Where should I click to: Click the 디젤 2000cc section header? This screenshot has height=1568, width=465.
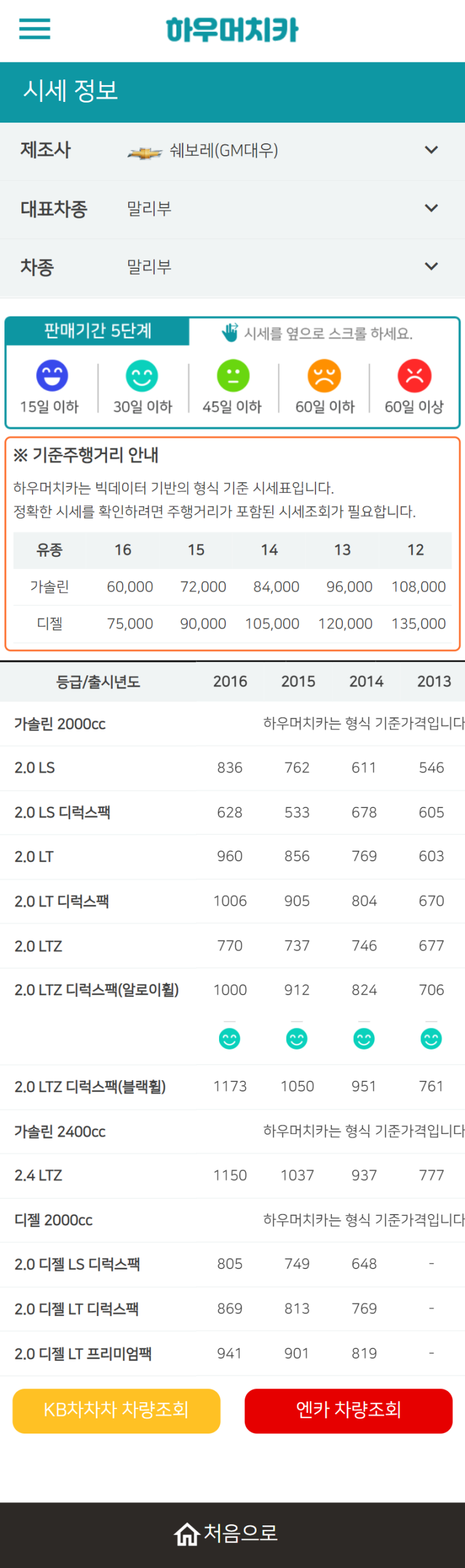(x=54, y=1220)
